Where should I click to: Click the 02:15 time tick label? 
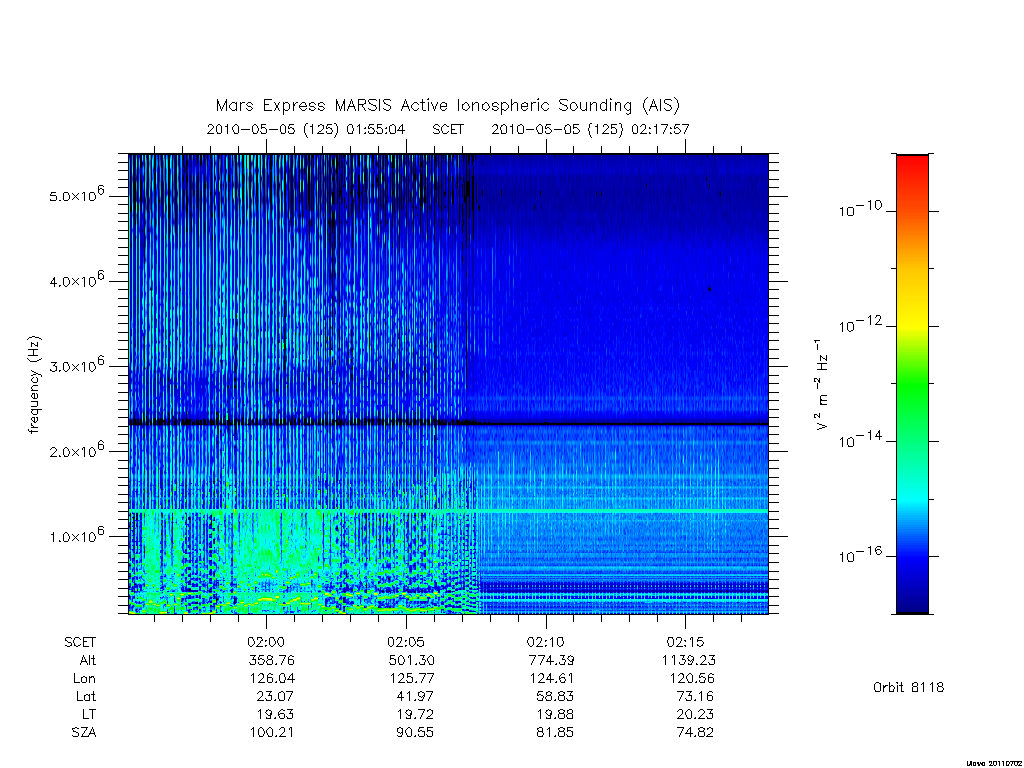pos(686,642)
